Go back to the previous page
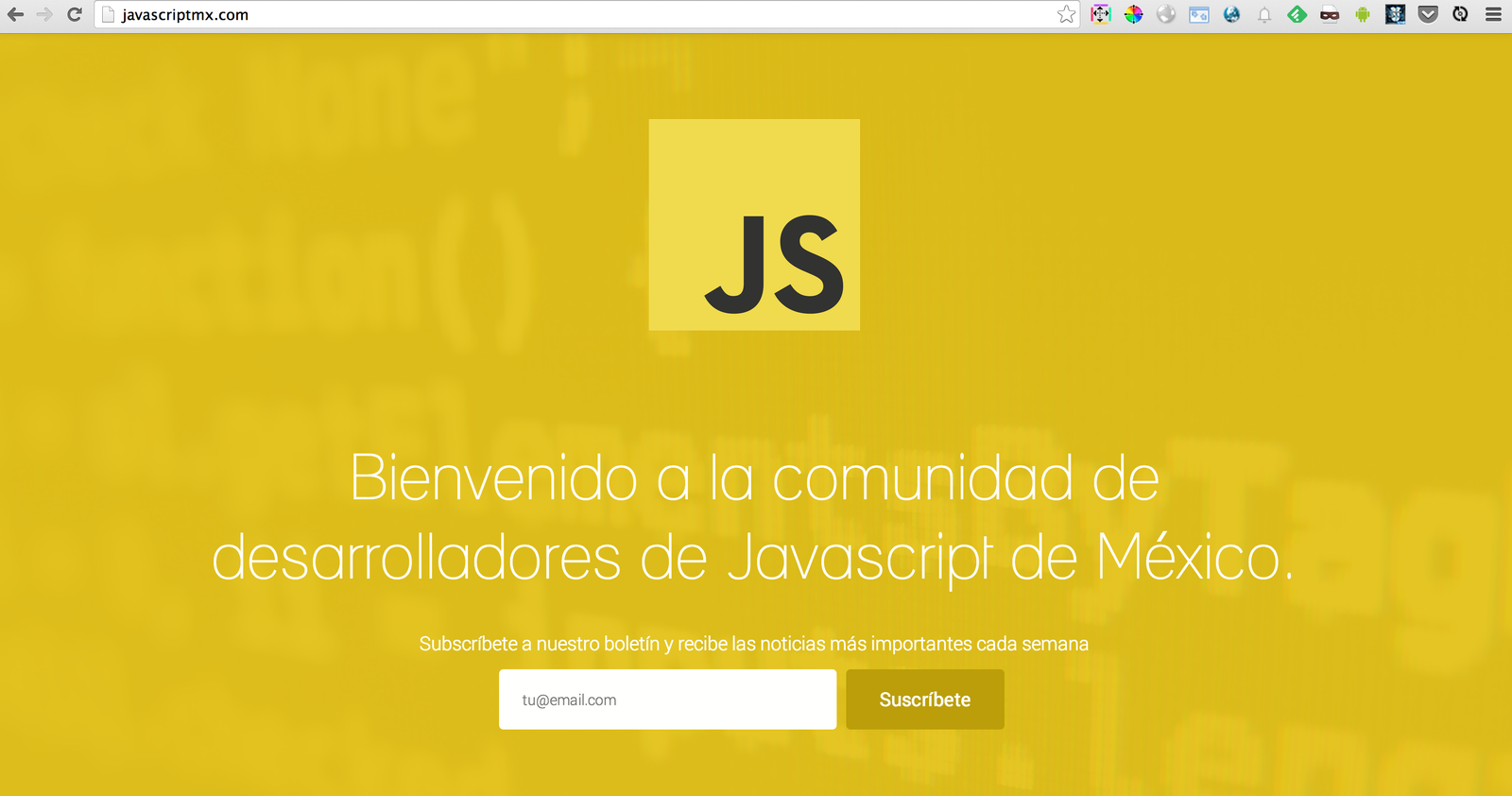The image size is (1512, 796). [15, 14]
